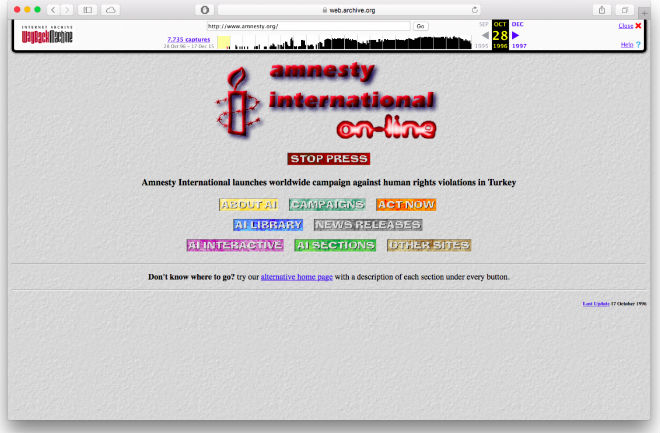Reload the page with the refresh icon
This screenshot has width=660, height=433.
tap(474, 10)
